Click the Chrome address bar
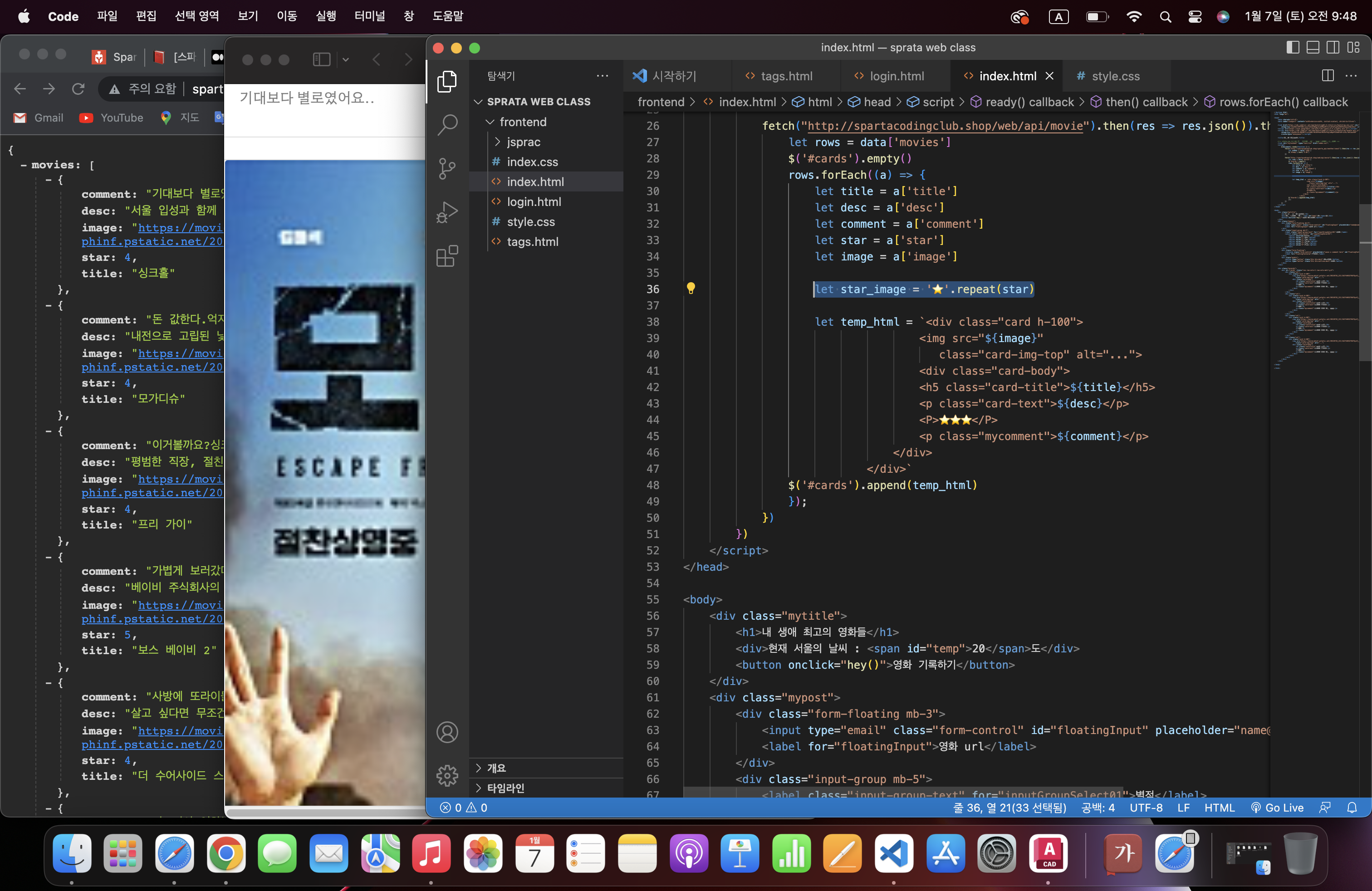1372x891 pixels. pyautogui.click(x=162, y=89)
